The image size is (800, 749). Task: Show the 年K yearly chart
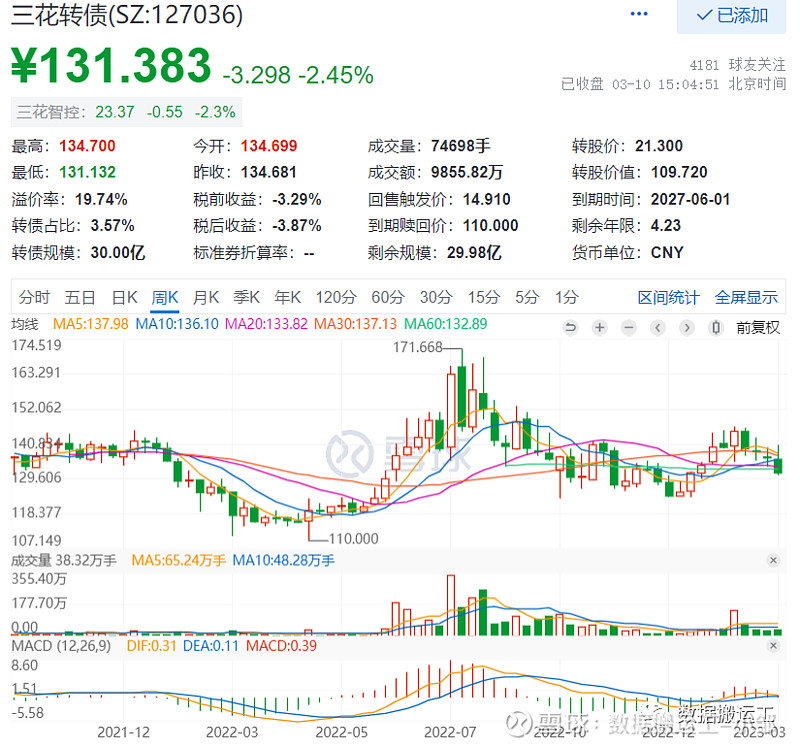287,297
